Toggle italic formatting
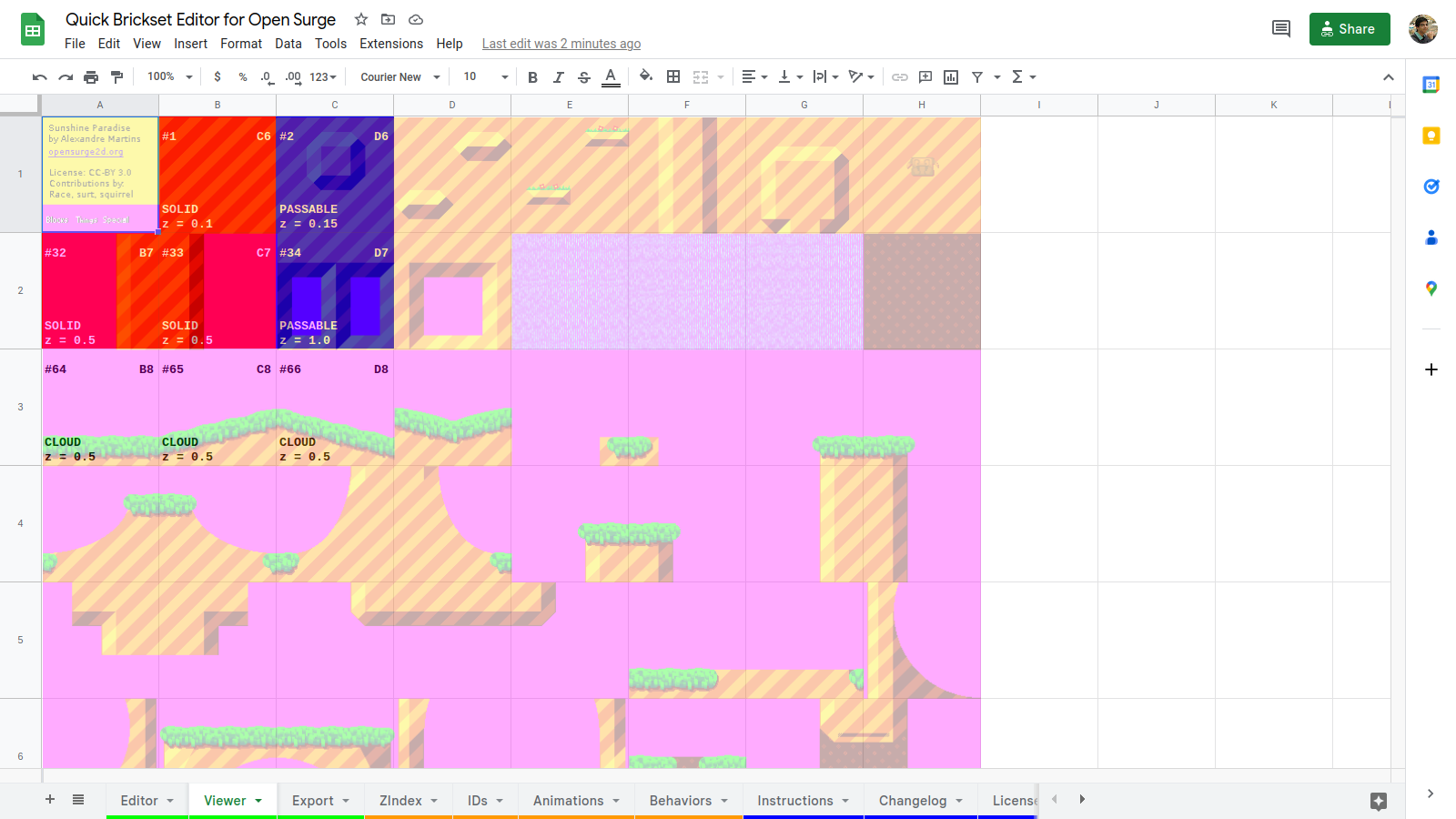The width and height of the screenshot is (1456, 819). pos(559,77)
